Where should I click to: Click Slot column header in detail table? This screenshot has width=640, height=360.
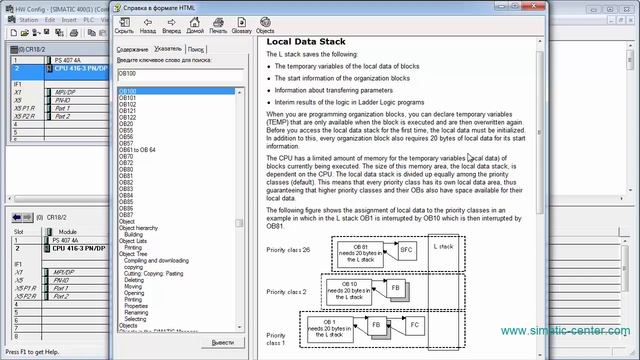coord(26,232)
